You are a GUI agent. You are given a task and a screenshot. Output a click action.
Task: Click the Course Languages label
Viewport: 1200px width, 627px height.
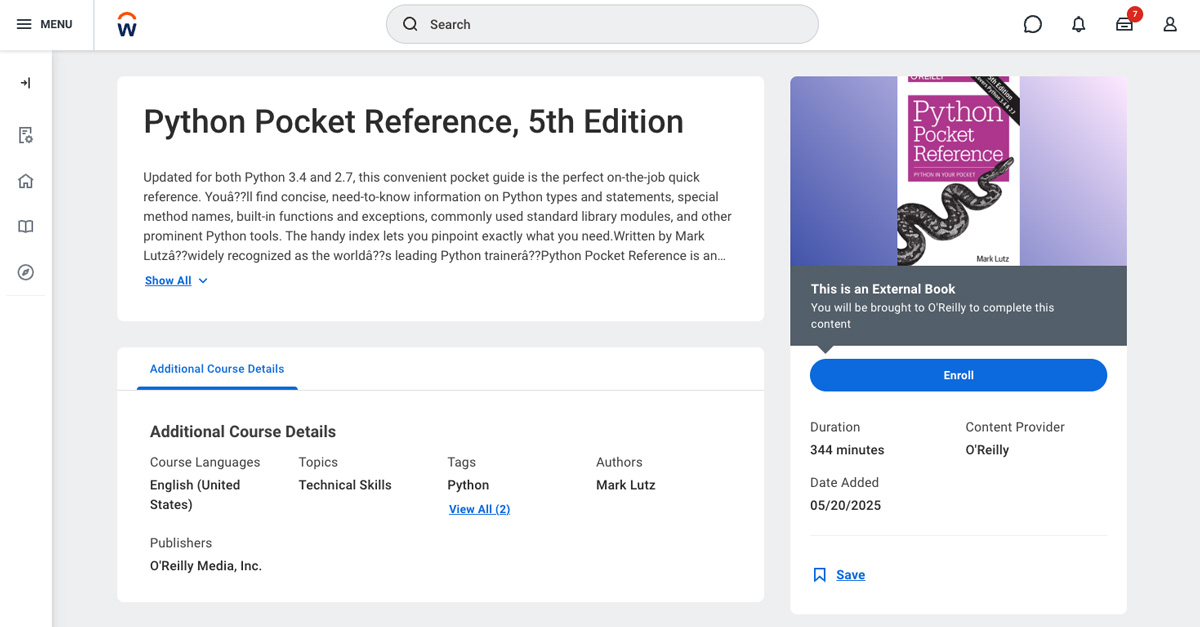coord(205,462)
